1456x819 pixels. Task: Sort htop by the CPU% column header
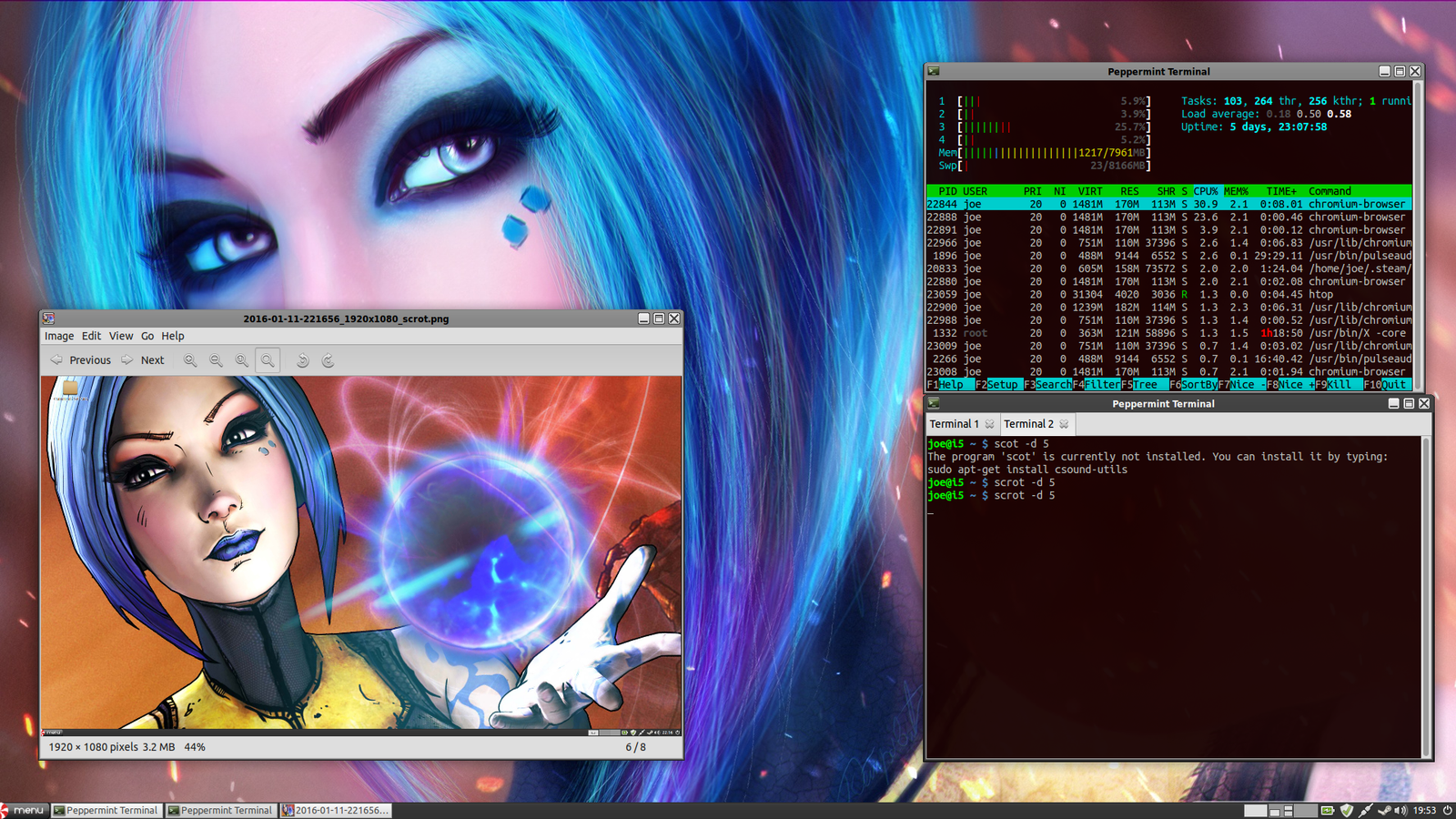click(x=1206, y=191)
